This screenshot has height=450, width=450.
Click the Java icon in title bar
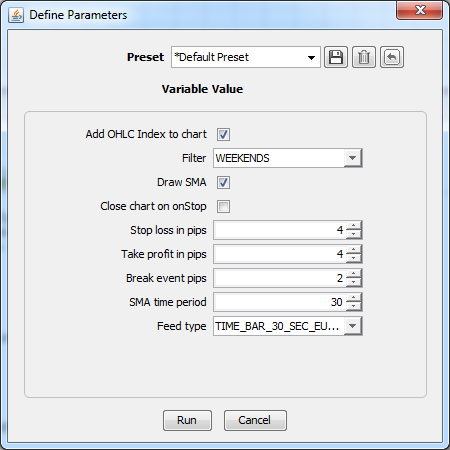coord(16,15)
